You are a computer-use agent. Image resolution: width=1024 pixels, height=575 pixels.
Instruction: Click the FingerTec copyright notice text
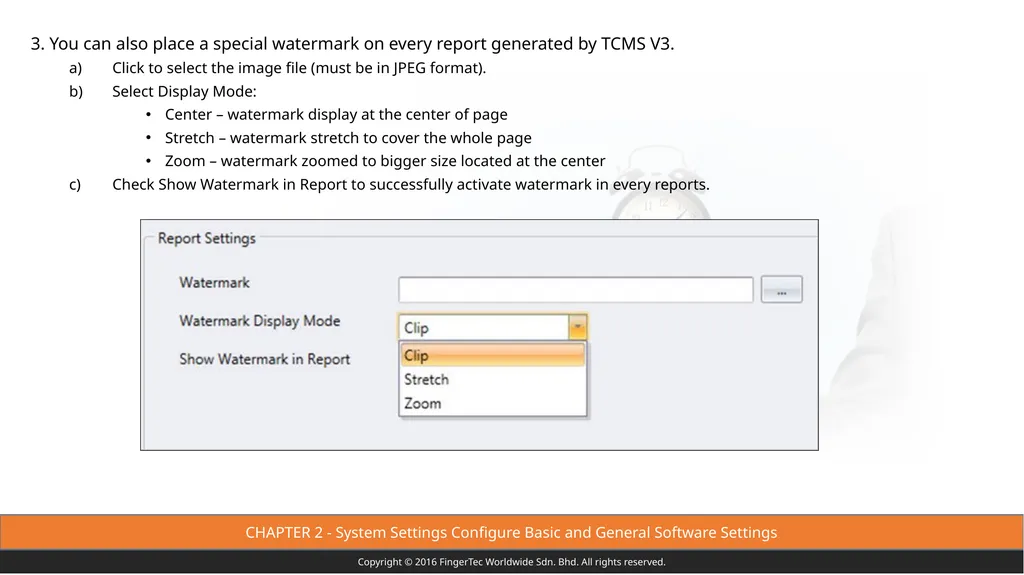click(x=511, y=562)
